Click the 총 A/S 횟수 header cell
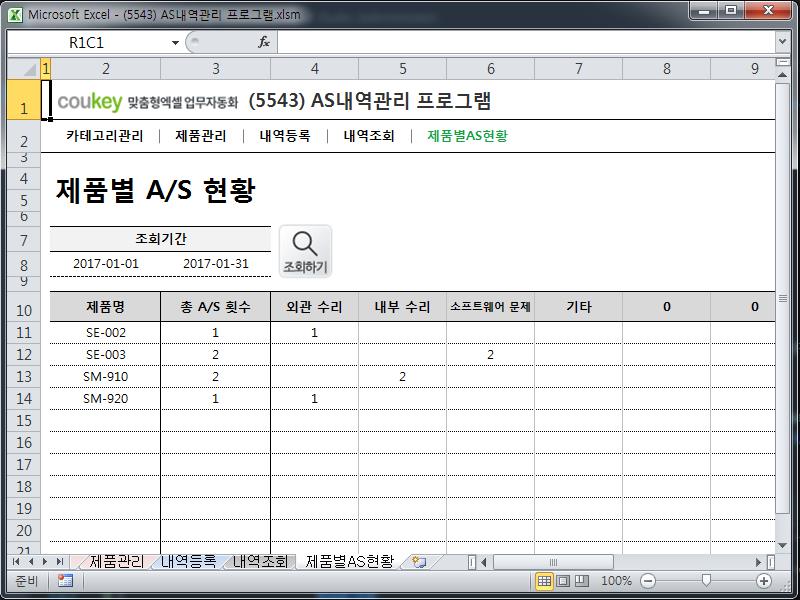The image size is (800, 600). pos(215,307)
